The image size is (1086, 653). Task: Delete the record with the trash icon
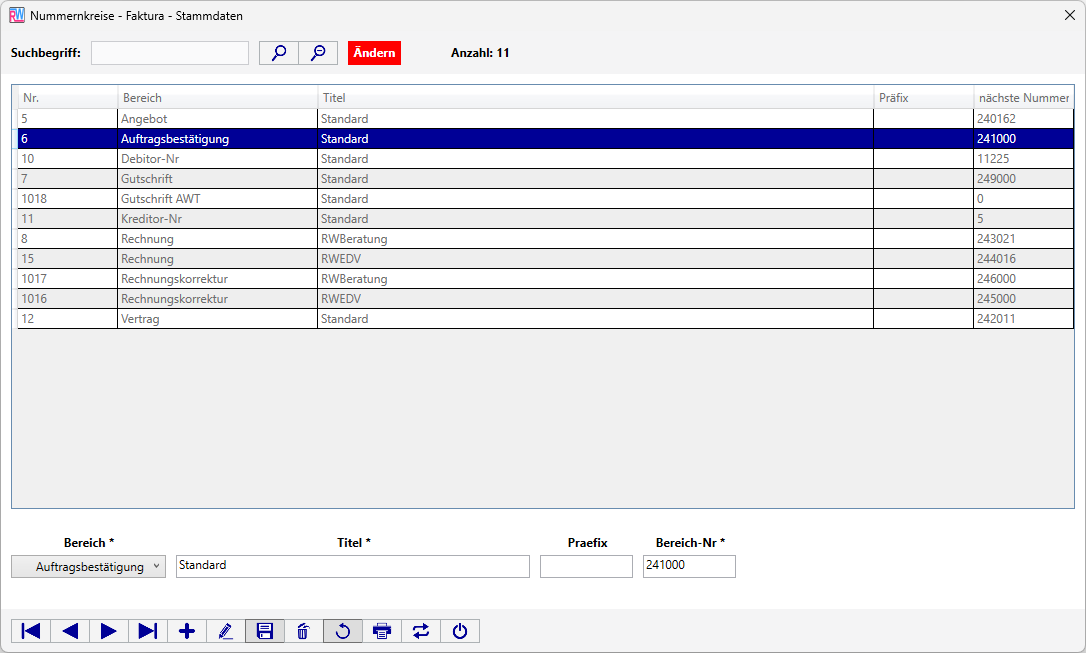(x=303, y=631)
